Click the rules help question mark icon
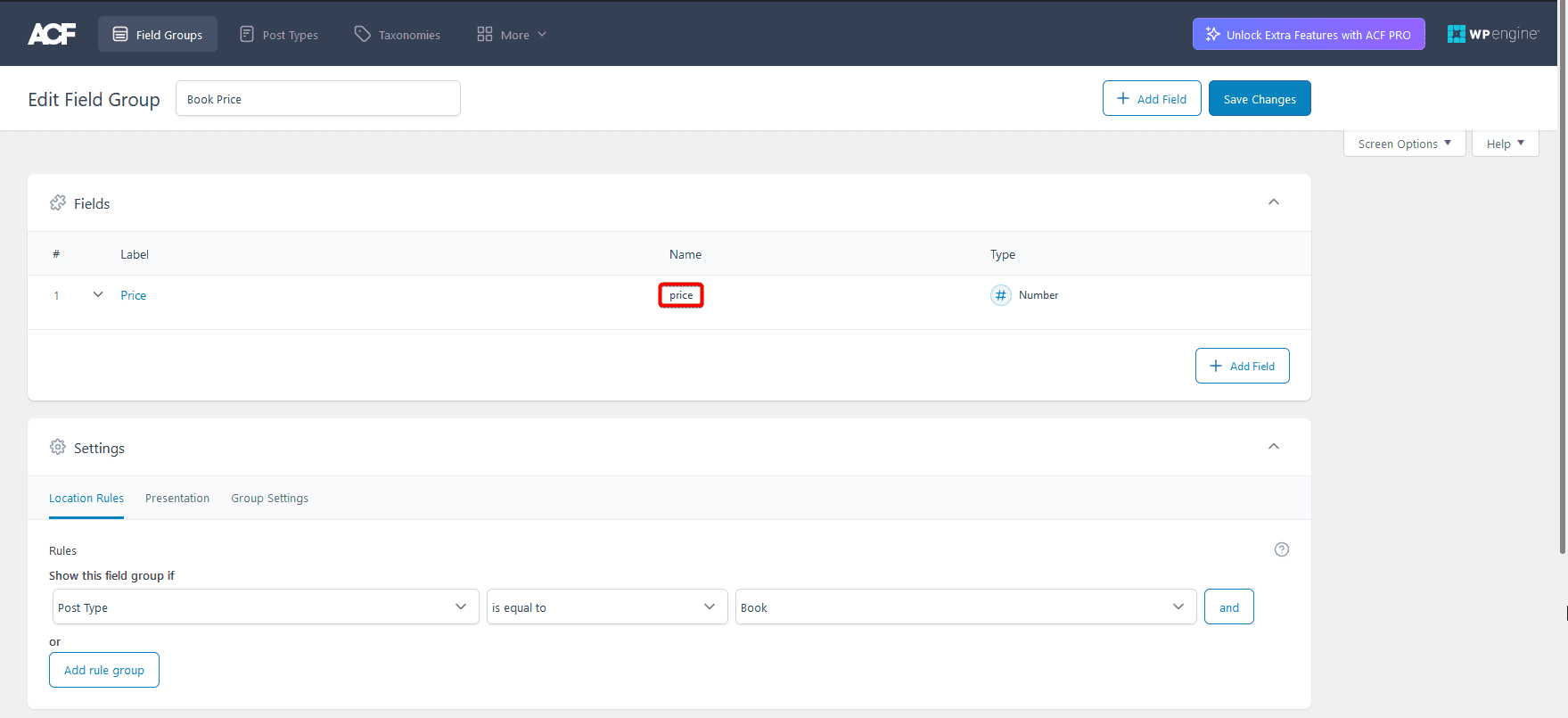Image resolution: width=1568 pixels, height=718 pixels. [1281, 549]
